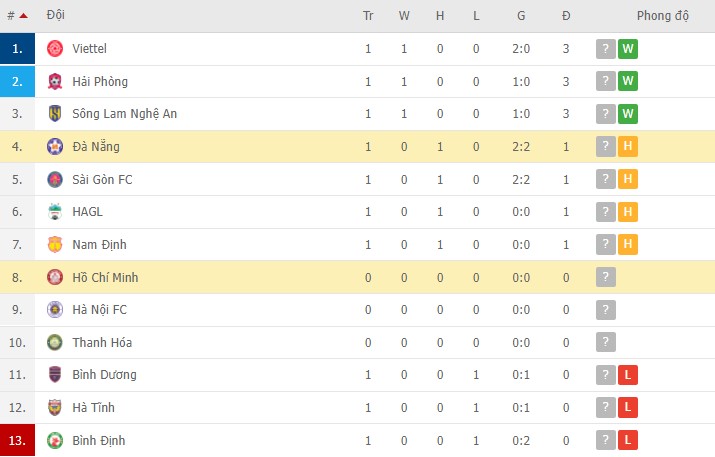Click Viettel's green W form badge
The width and height of the screenshot is (715, 457).
point(628,49)
